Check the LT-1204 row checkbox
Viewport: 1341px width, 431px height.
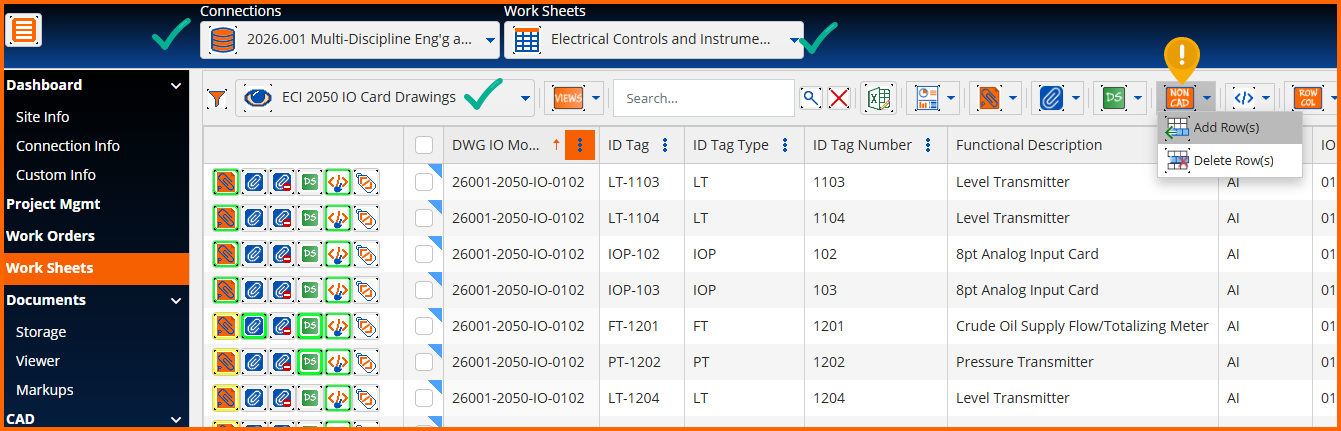pyautogui.click(x=424, y=398)
